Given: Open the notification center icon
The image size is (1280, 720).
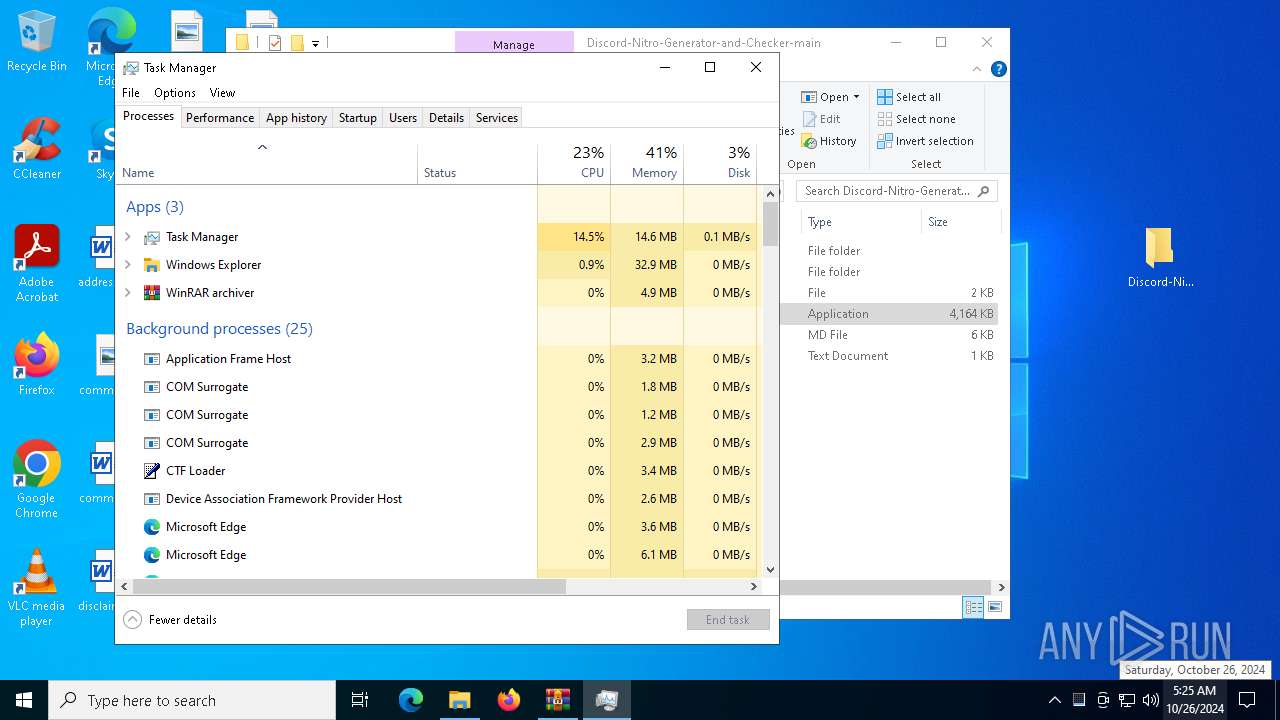Looking at the screenshot, I should (x=1247, y=700).
